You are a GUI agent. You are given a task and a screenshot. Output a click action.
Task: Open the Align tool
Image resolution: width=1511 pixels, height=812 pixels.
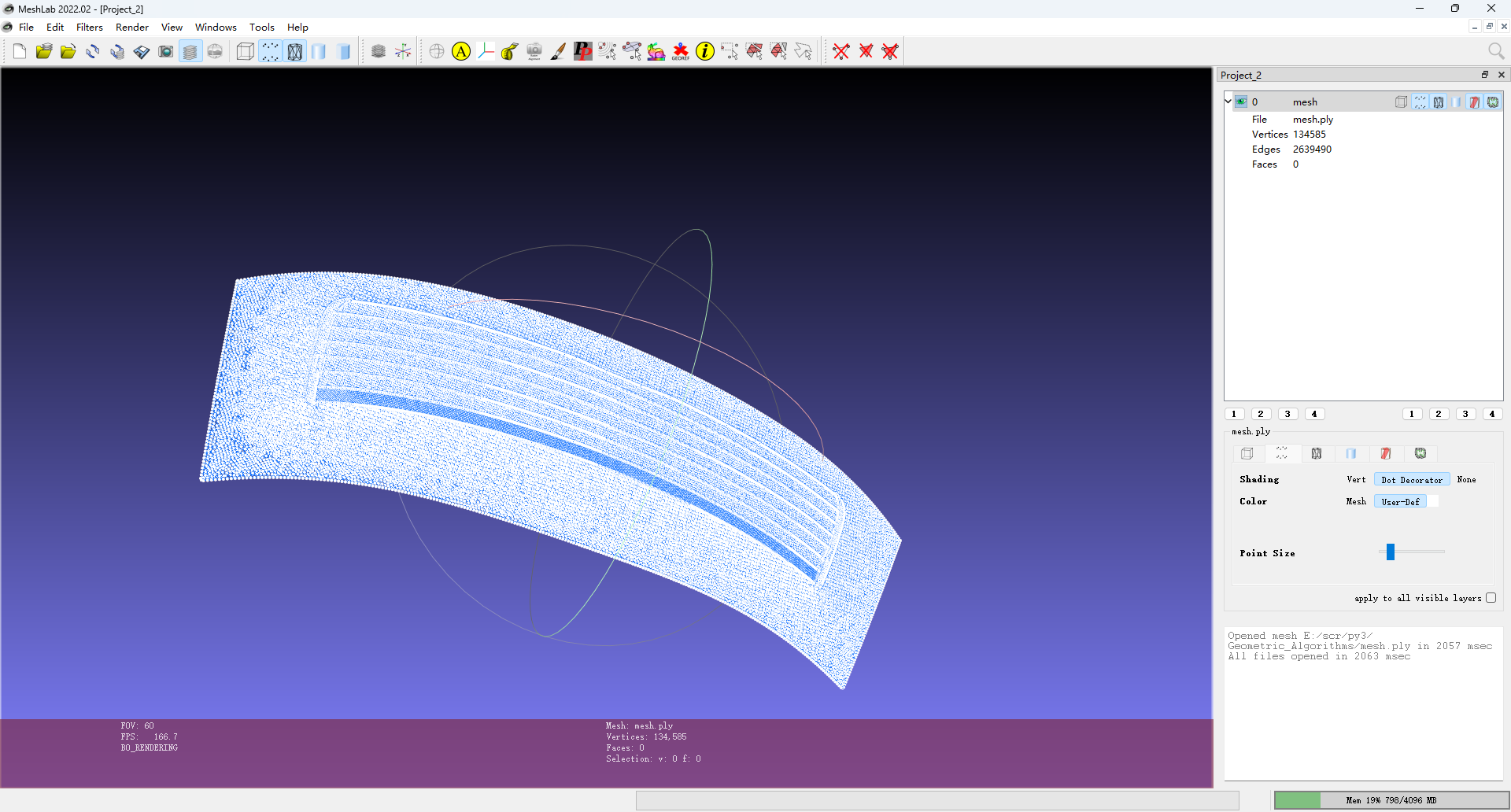pyautogui.click(x=534, y=52)
